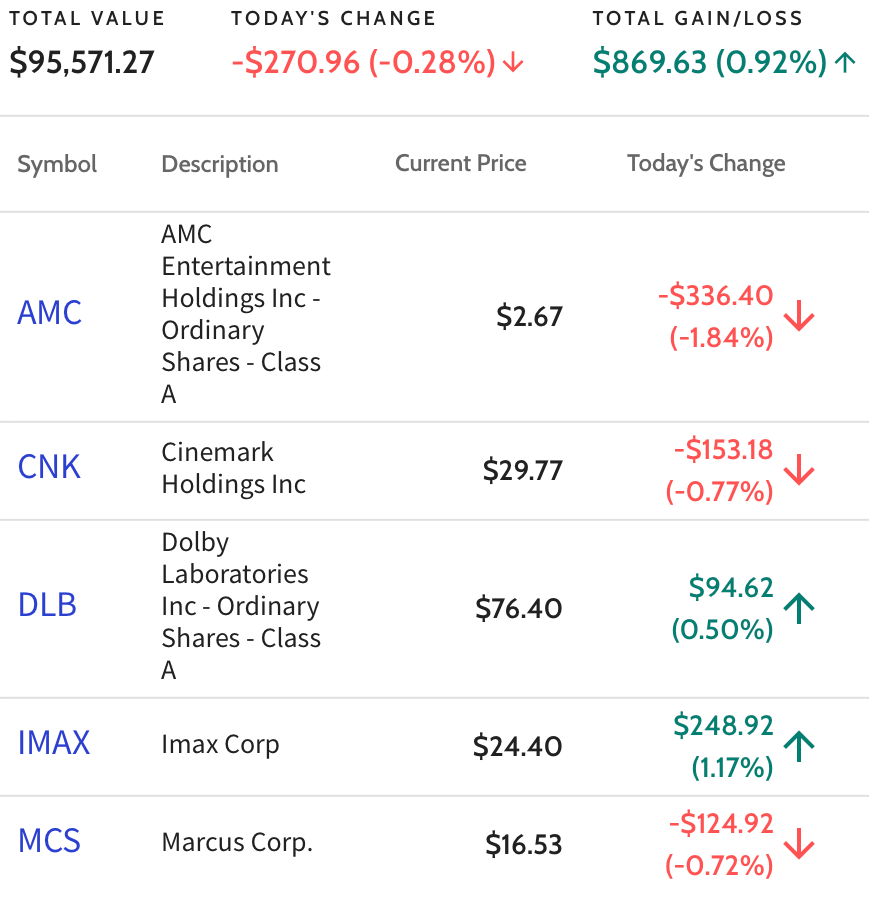This screenshot has width=869, height=898.
Task: Open the IMAX ticker link
Action: [x=54, y=743]
